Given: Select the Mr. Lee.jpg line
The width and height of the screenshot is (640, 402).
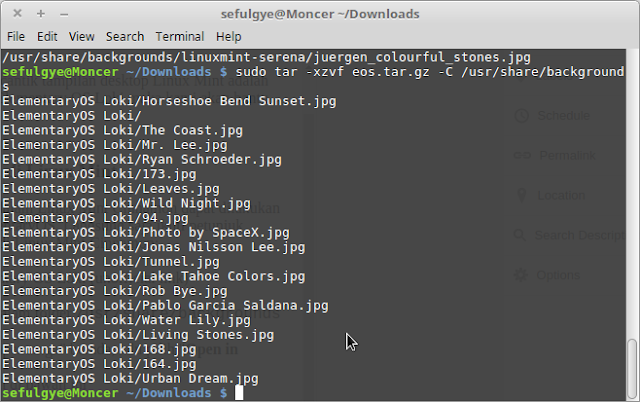Looking at the screenshot, I should pos(115,145).
